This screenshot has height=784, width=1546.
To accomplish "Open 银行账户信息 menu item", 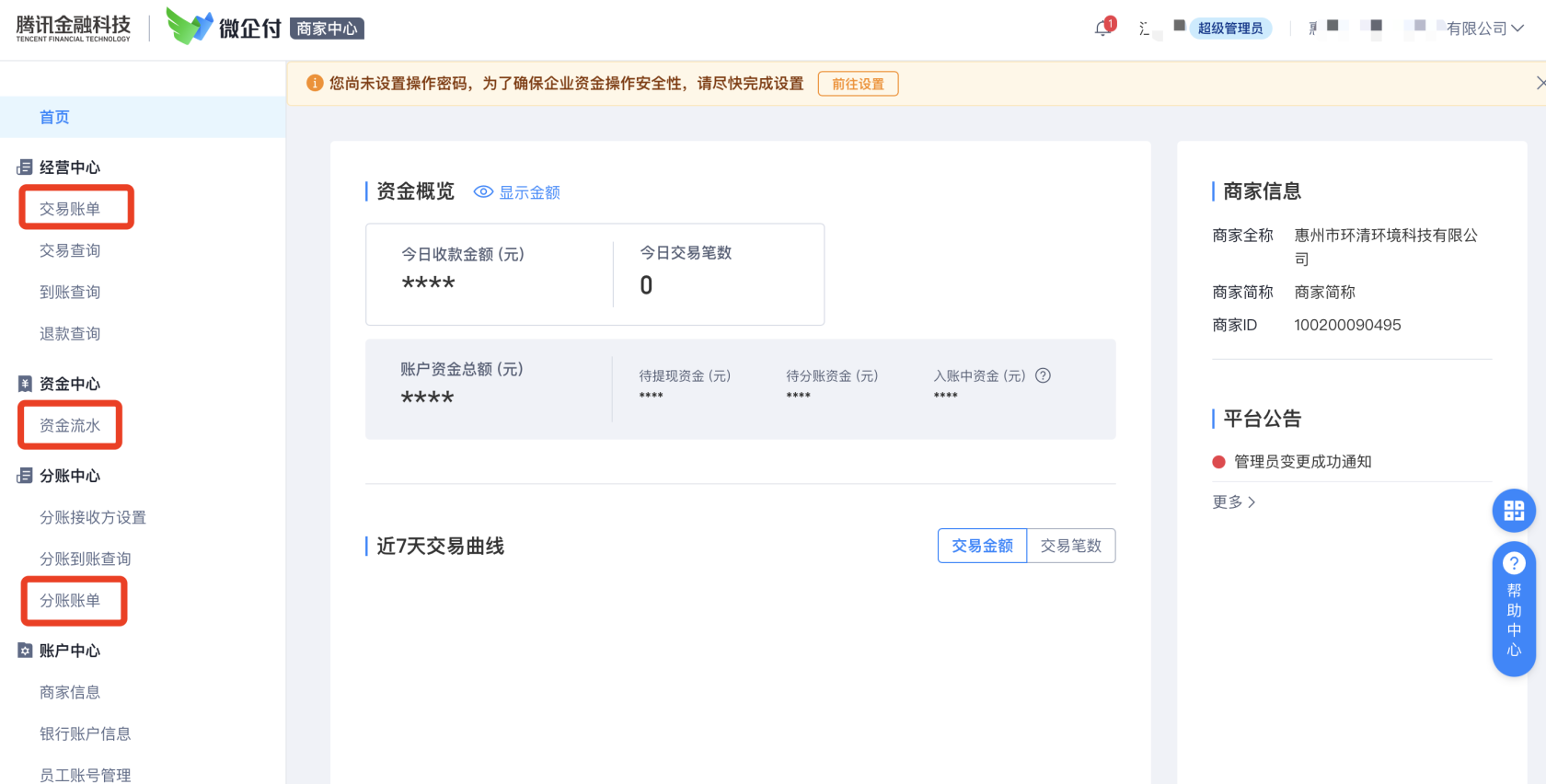I will 86,733.
